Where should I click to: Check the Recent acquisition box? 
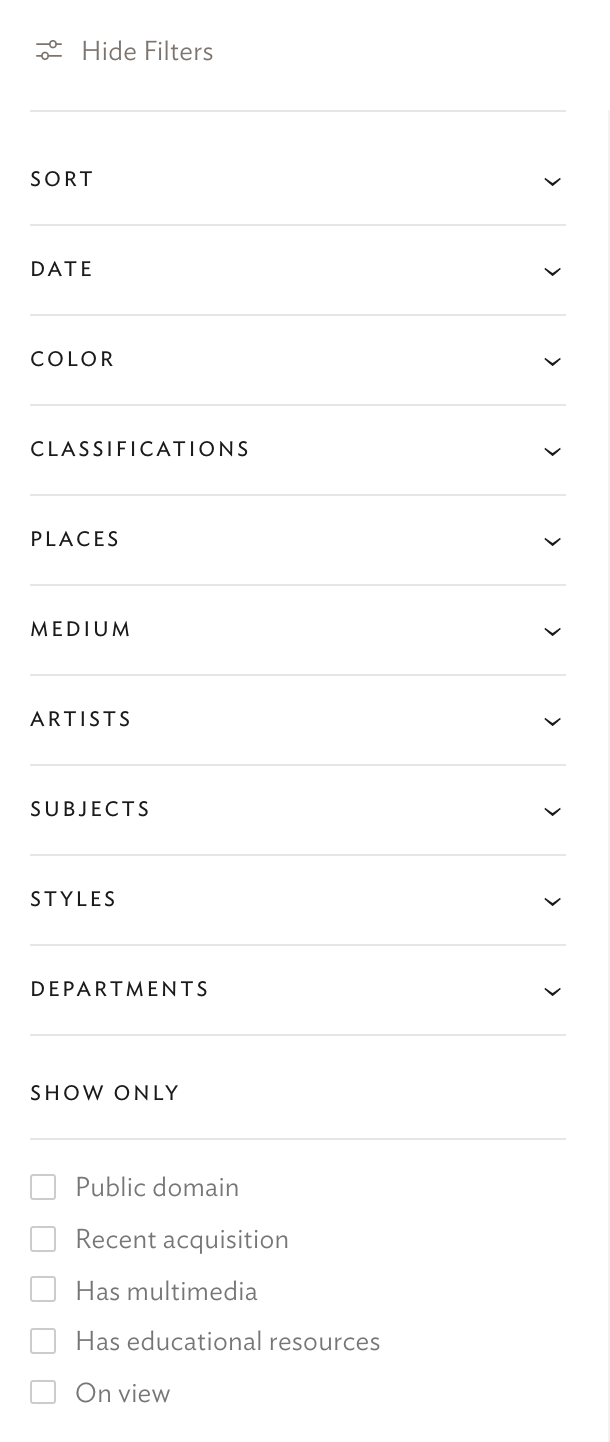[x=43, y=1239]
